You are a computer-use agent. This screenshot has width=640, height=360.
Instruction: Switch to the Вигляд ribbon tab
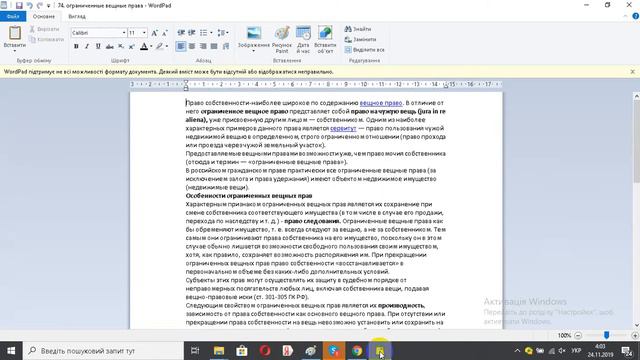point(77,16)
